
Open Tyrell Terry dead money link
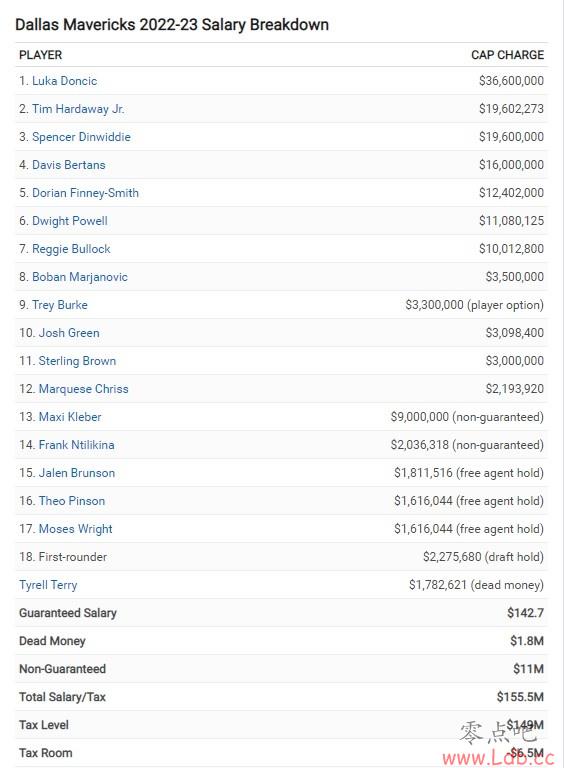[x=48, y=585]
